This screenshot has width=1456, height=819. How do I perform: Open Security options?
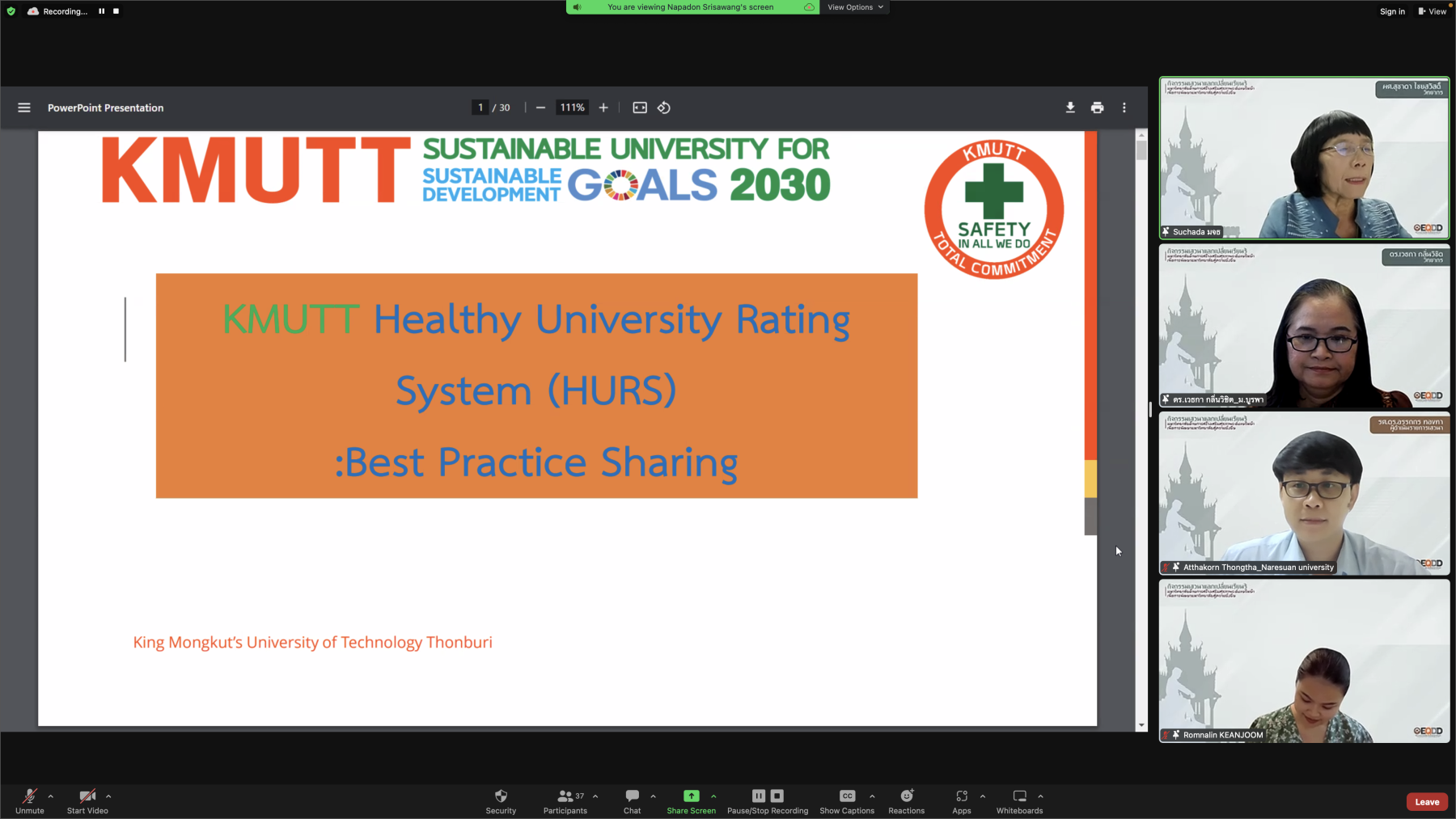point(501,801)
